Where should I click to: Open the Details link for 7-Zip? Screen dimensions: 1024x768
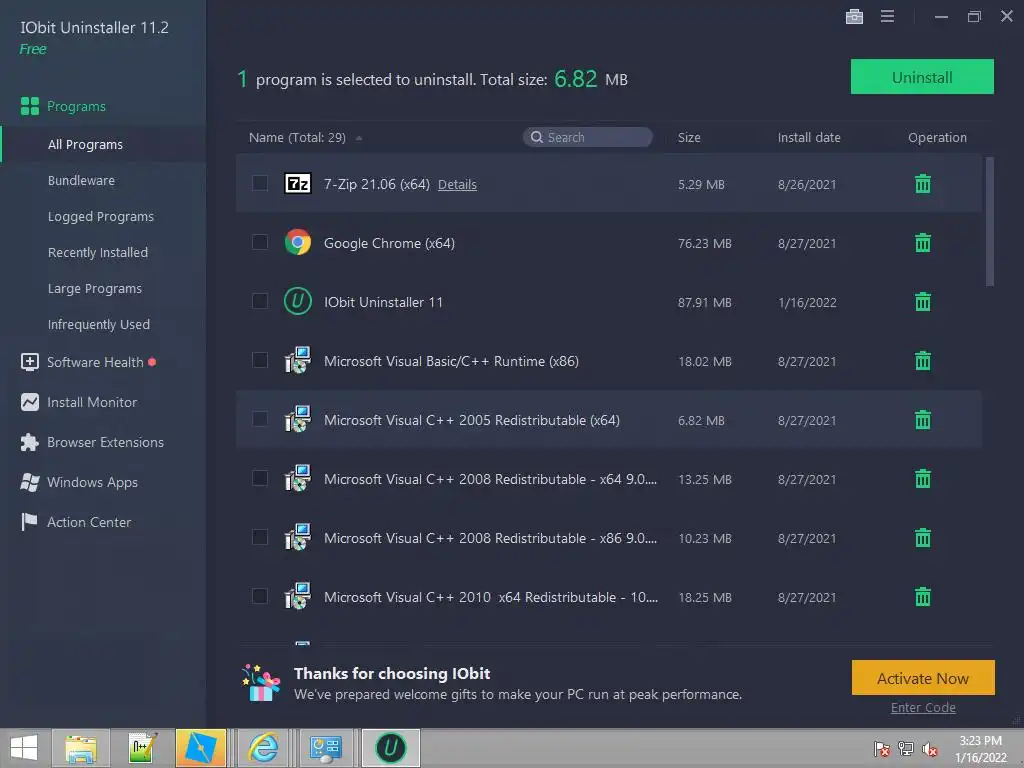point(457,185)
